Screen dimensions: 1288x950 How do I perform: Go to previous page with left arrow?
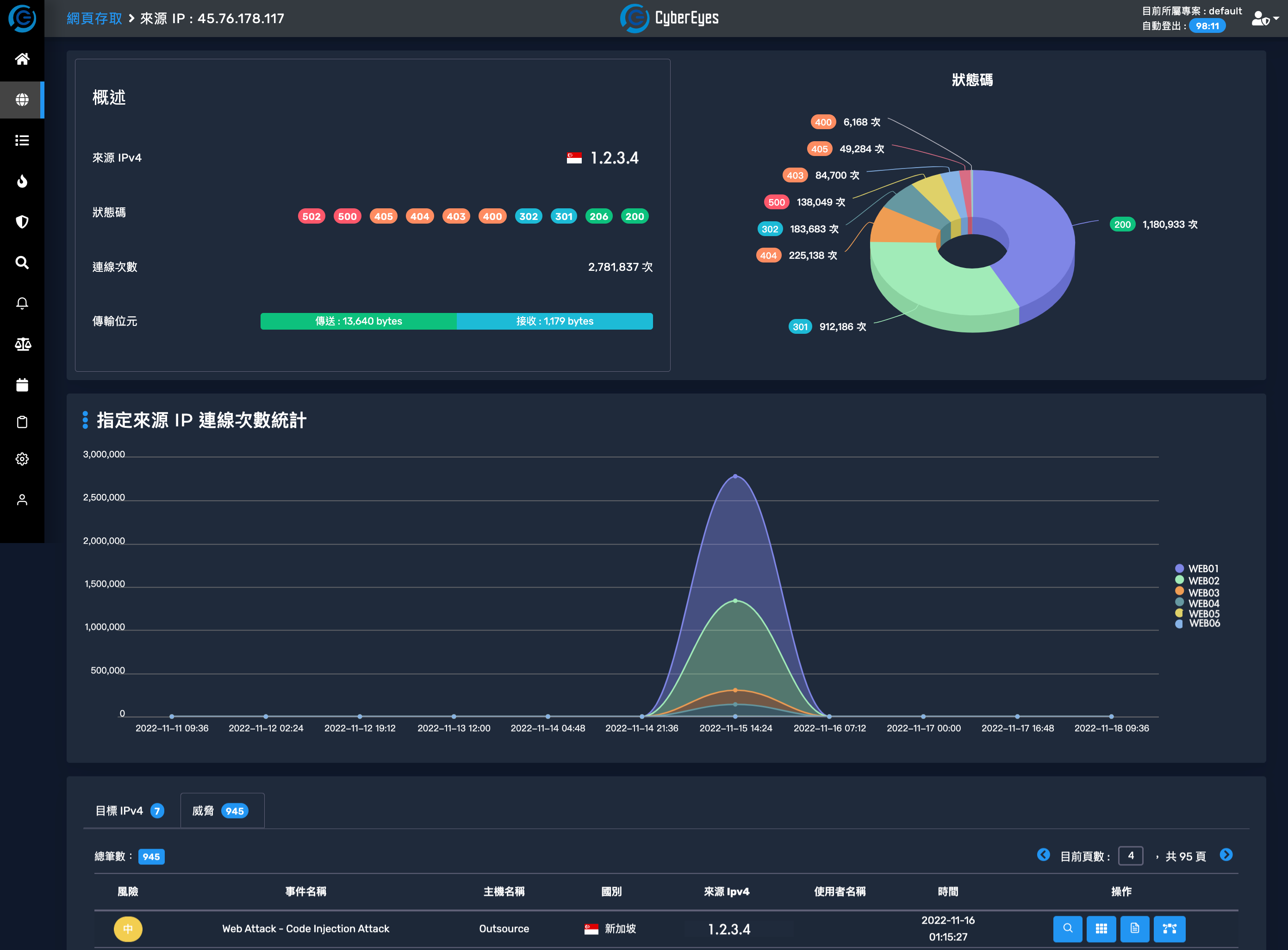click(x=1043, y=855)
